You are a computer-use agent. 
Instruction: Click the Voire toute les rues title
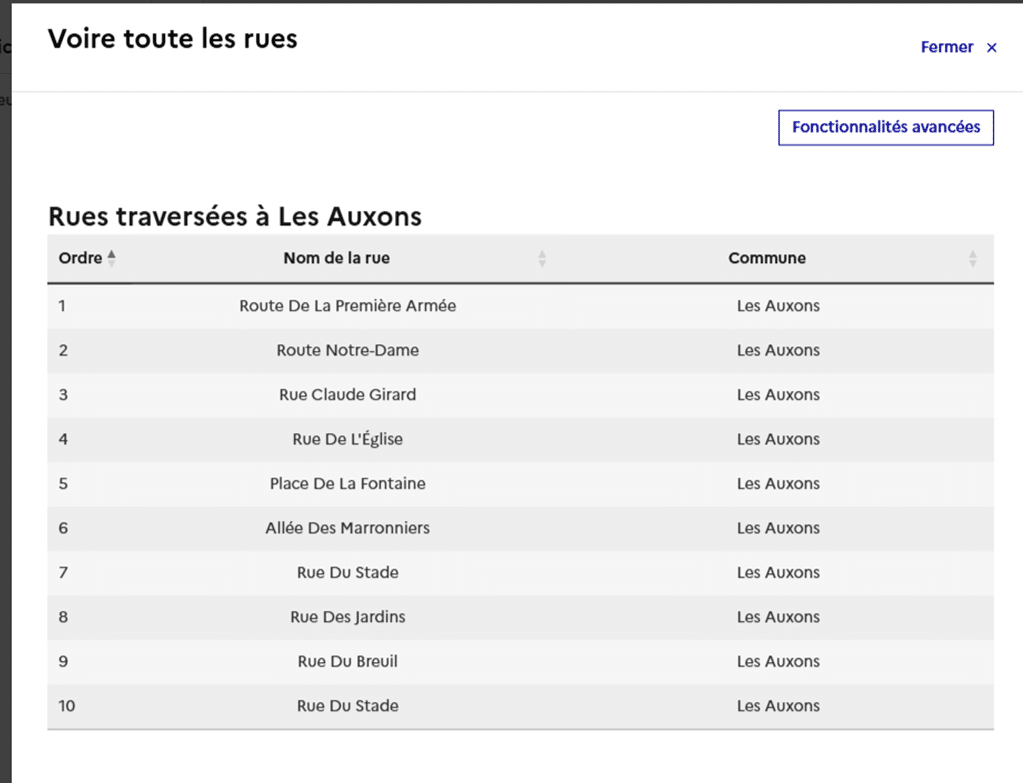point(173,38)
